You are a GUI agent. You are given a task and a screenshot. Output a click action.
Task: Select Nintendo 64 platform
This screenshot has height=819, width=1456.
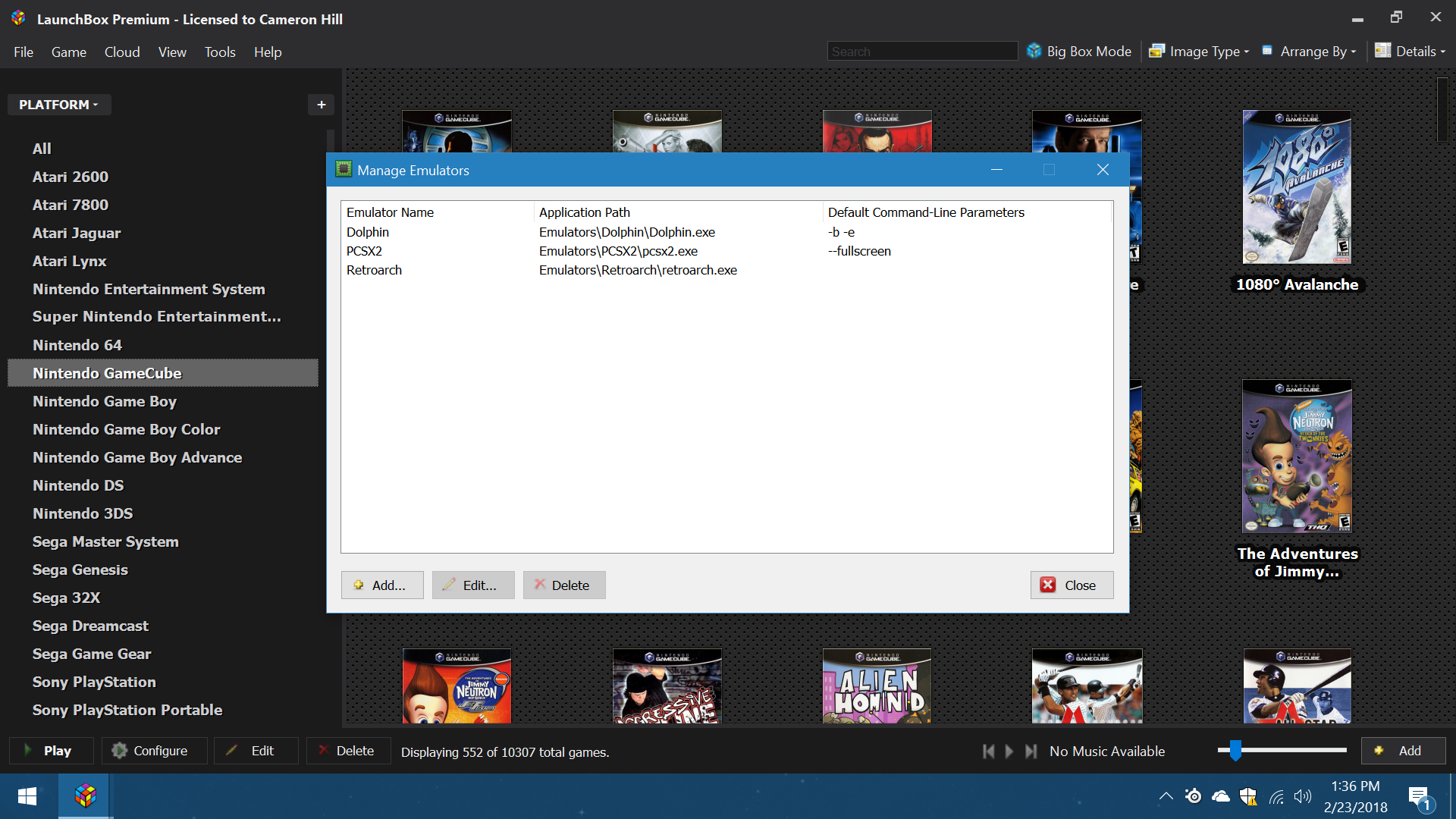[x=163, y=345]
